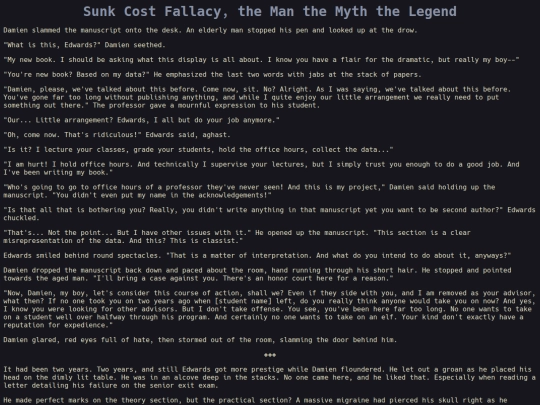
Task: Click the line "Damien glared, red eyes full of hate"
Action: [x=200, y=340]
